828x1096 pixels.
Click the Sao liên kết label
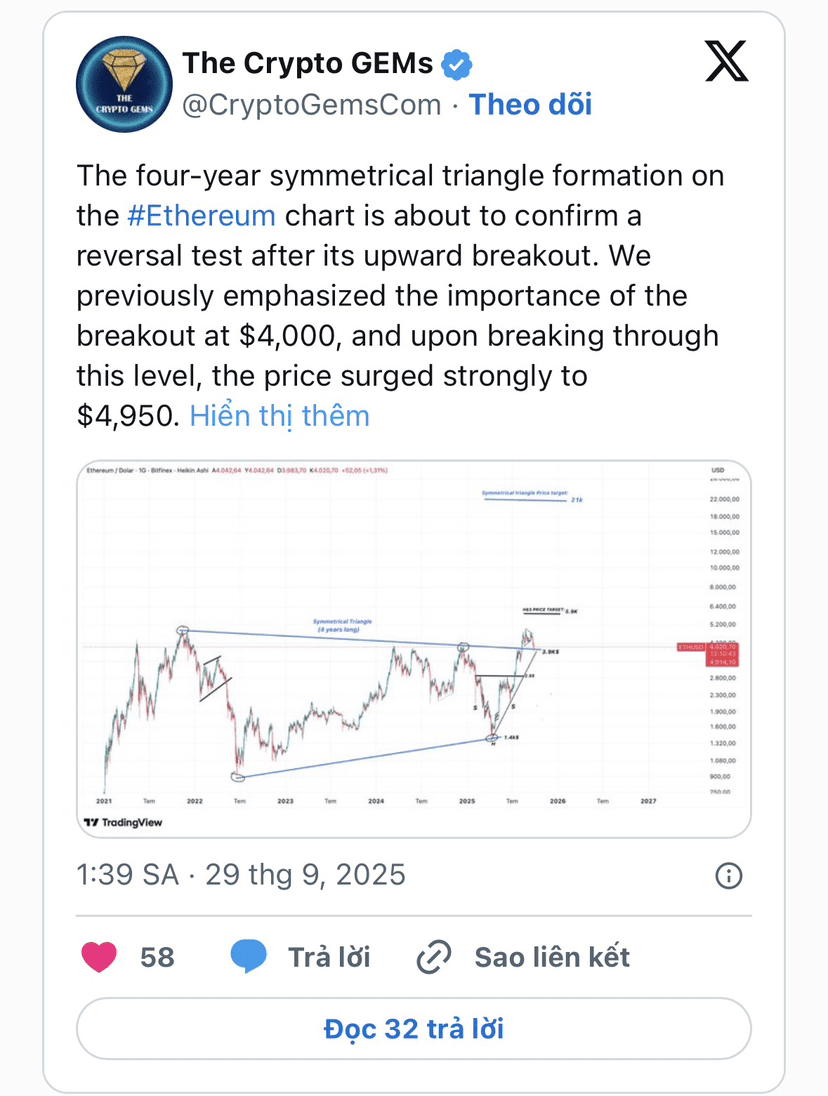coord(552,957)
